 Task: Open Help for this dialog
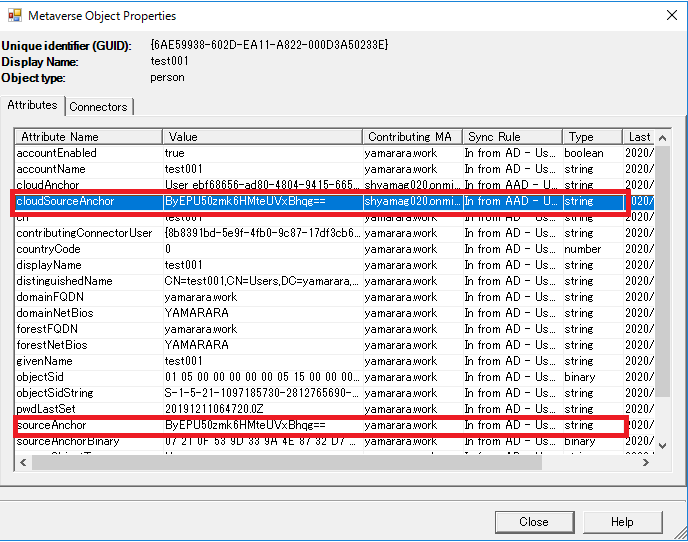(x=622, y=522)
